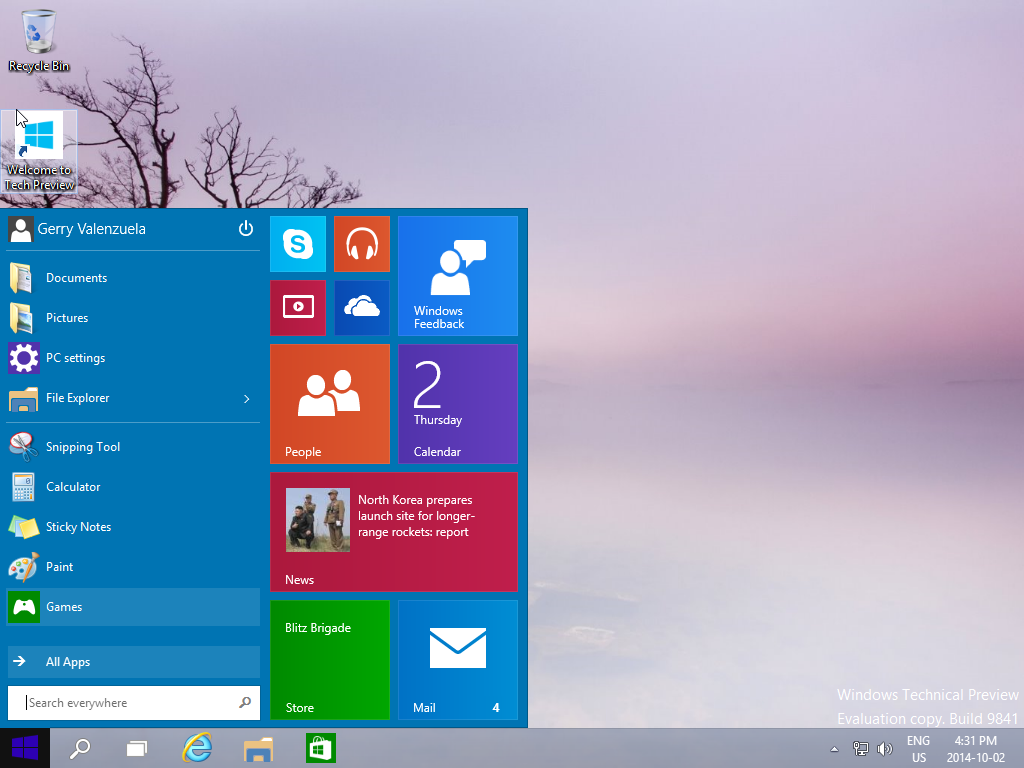
Task: Launch Calculator
Action: tap(133, 487)
